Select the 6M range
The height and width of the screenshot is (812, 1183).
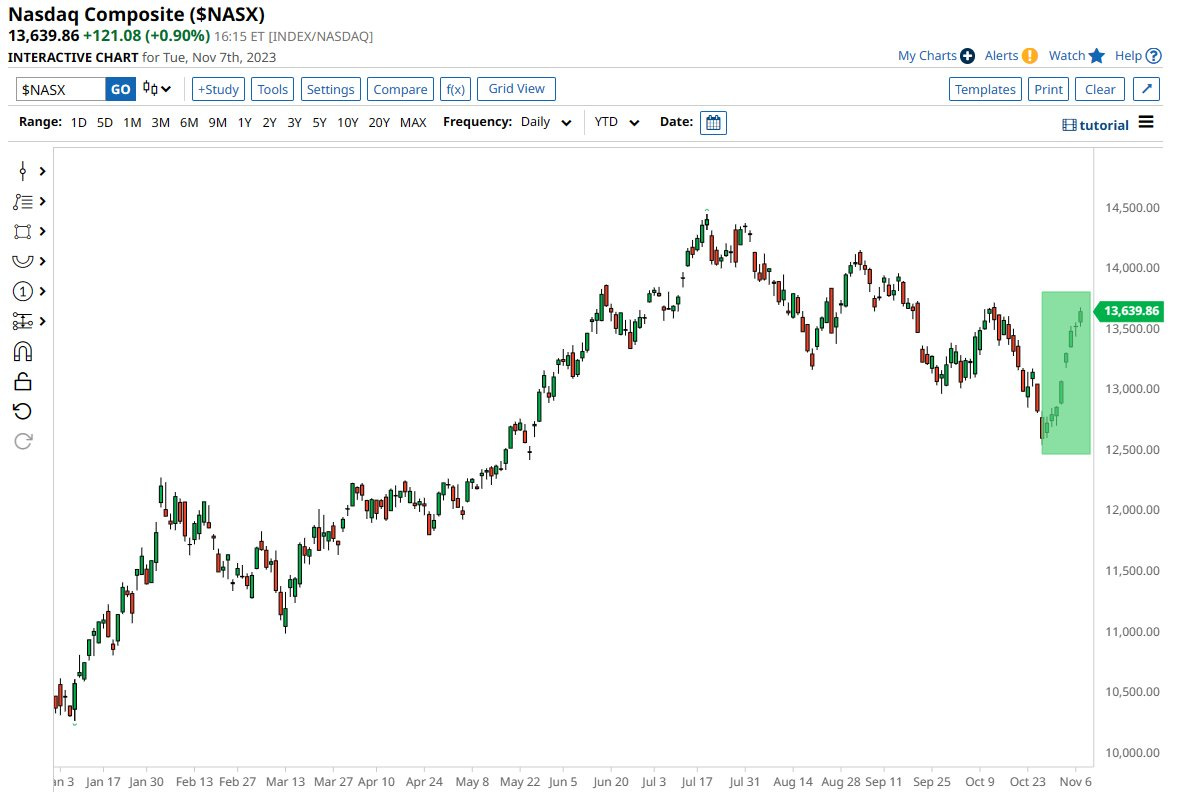(189, 122)
